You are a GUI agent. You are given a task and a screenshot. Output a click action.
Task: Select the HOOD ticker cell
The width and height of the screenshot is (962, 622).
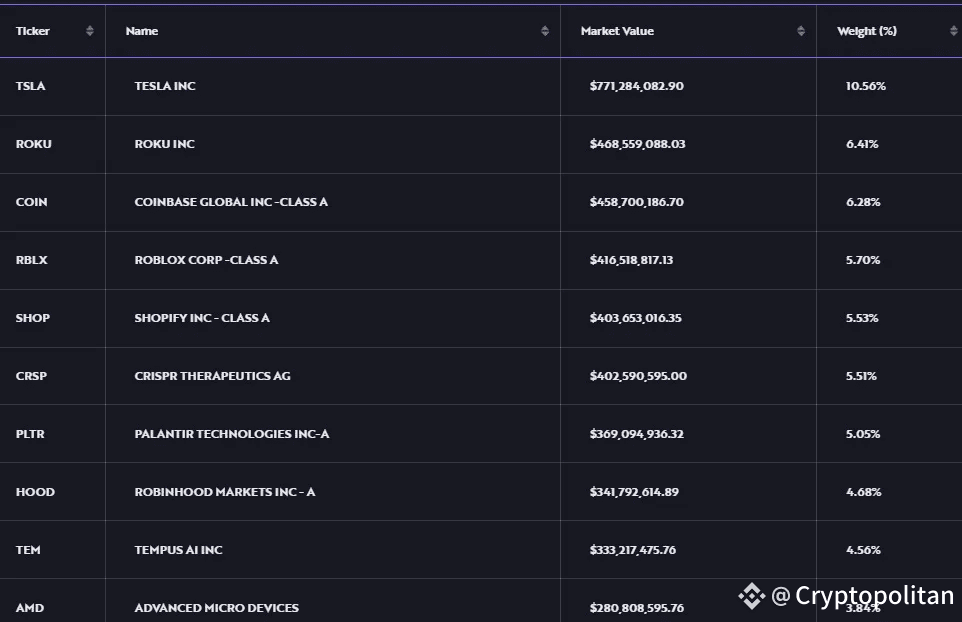(x=35, y=492)
